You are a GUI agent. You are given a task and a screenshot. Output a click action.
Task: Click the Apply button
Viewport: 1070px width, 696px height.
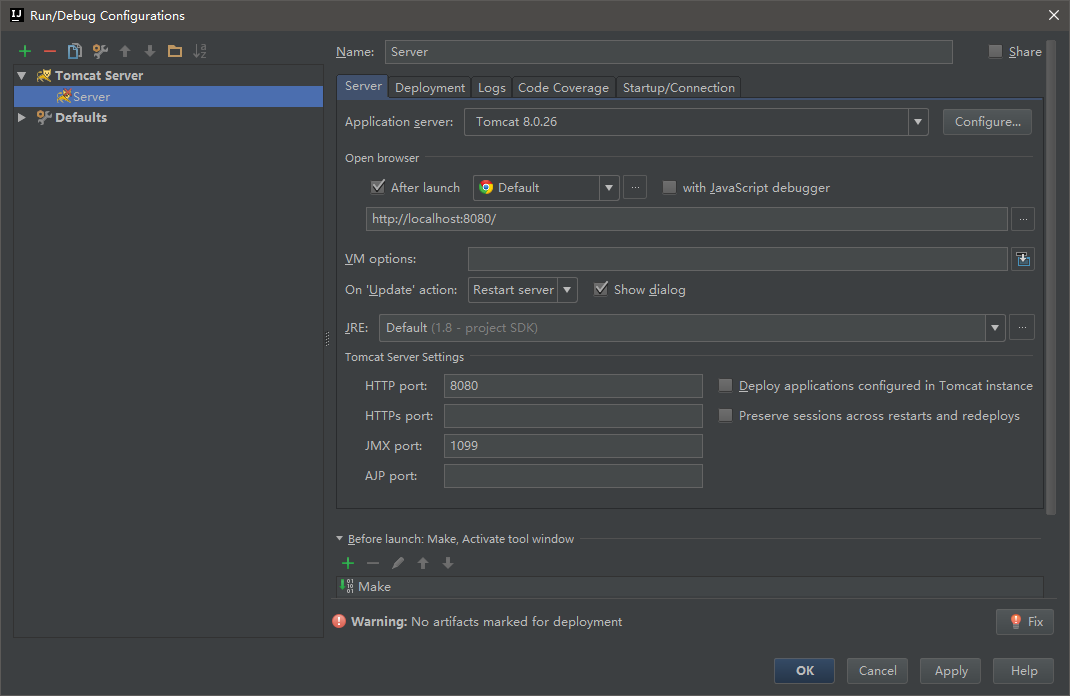point(951,671)
